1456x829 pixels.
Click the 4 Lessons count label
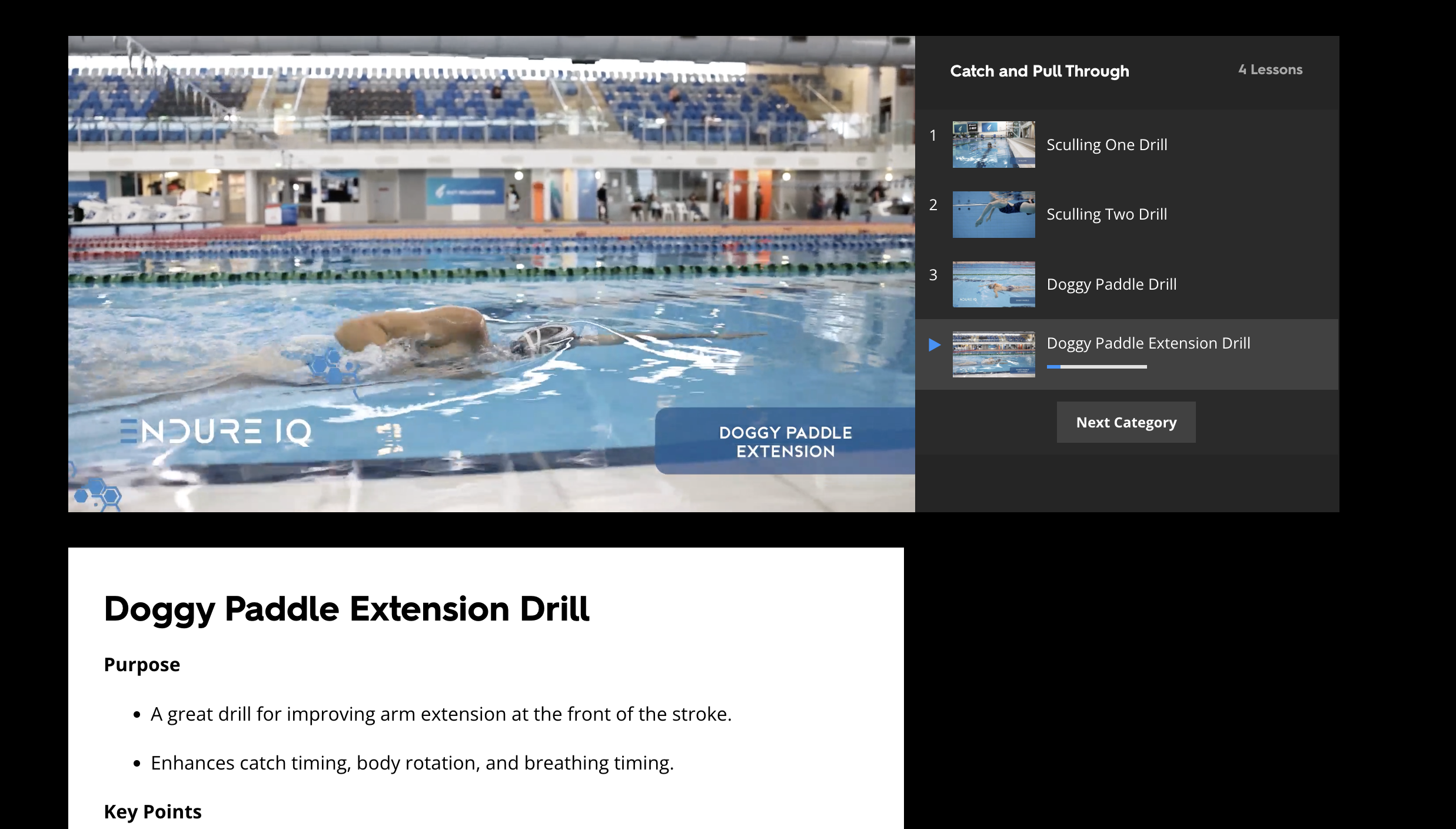[1270, 69]
